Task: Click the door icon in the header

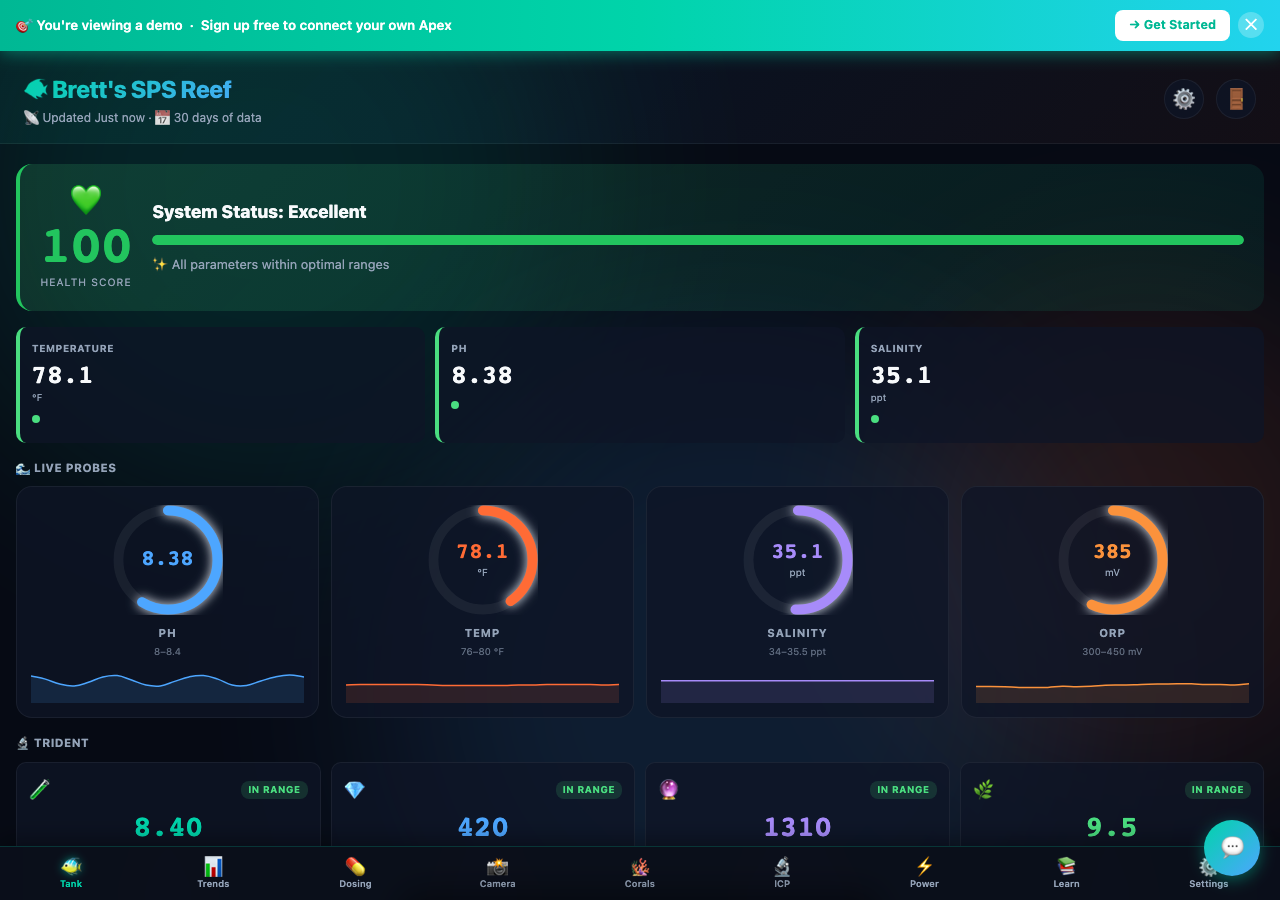Action: [1236, 99]
